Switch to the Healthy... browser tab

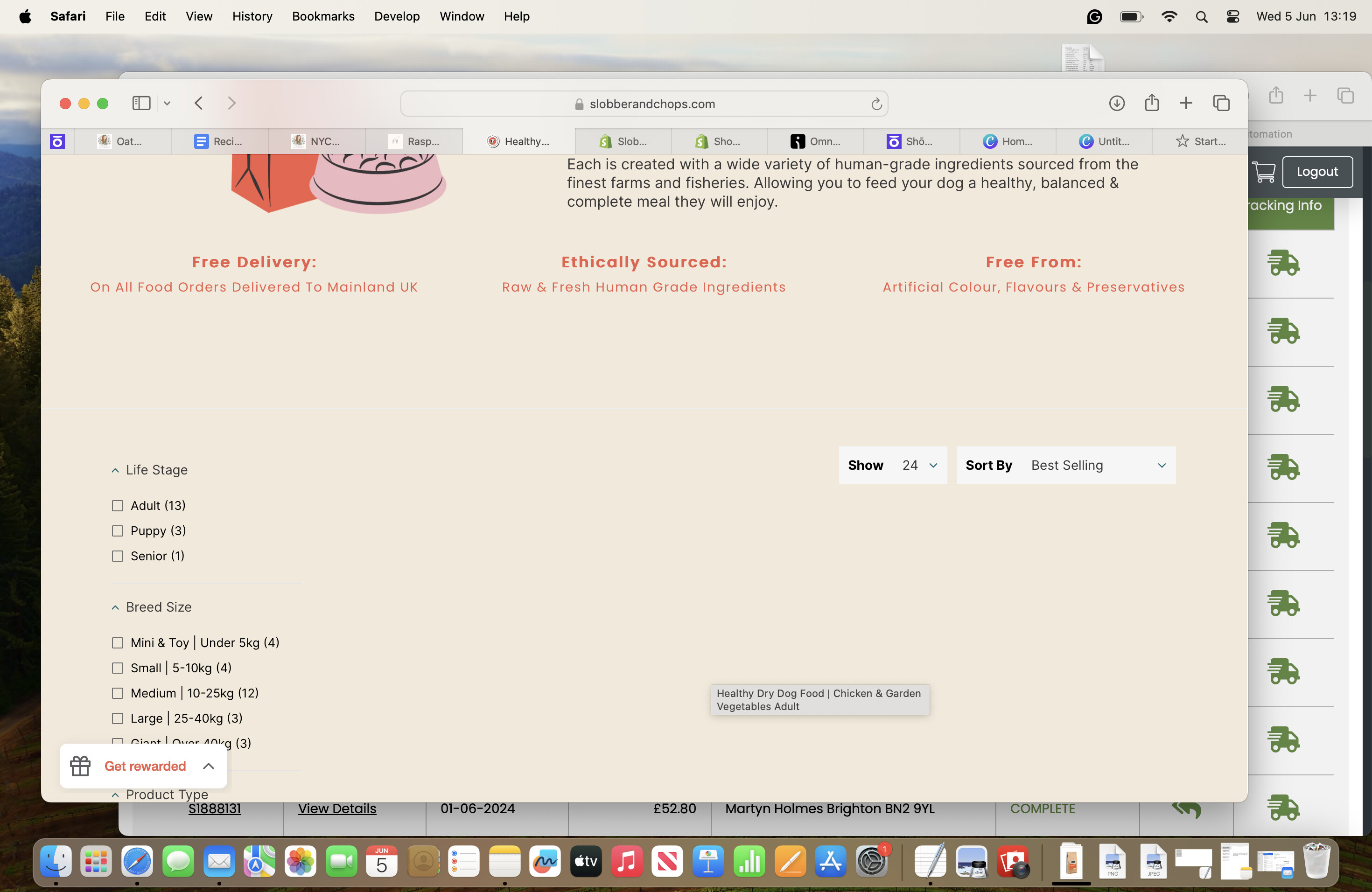point(518,141)
